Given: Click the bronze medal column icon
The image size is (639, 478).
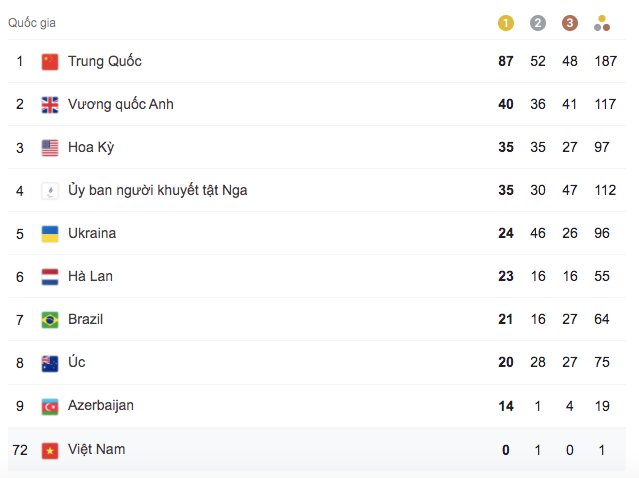Looking at the screenshot, I should (x=569, y=23).
